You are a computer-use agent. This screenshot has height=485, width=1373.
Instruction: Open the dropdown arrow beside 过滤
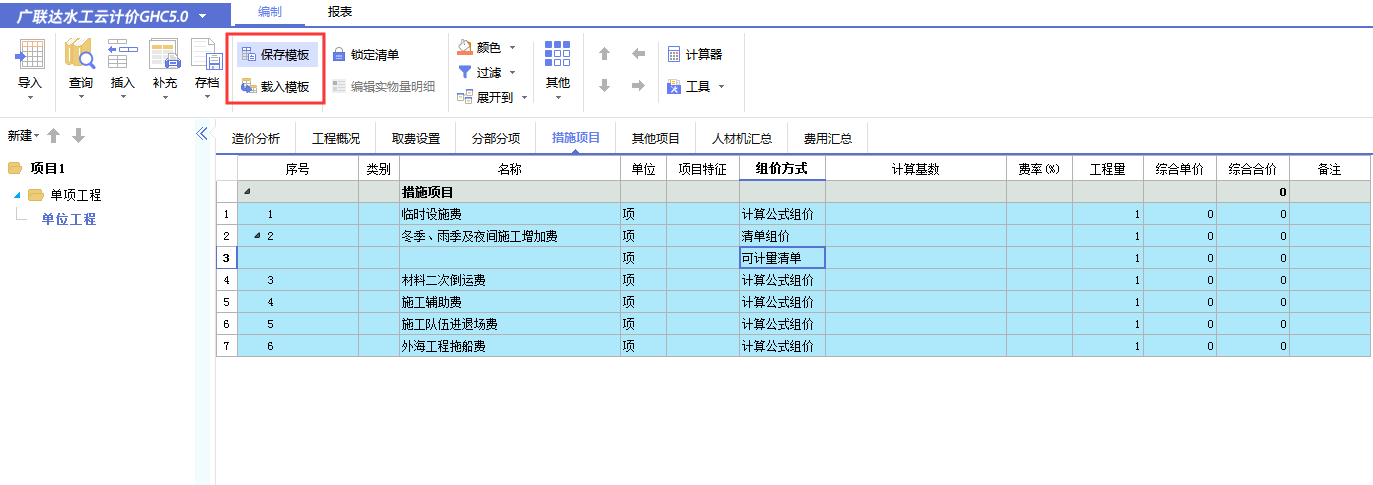pos(513,72)
